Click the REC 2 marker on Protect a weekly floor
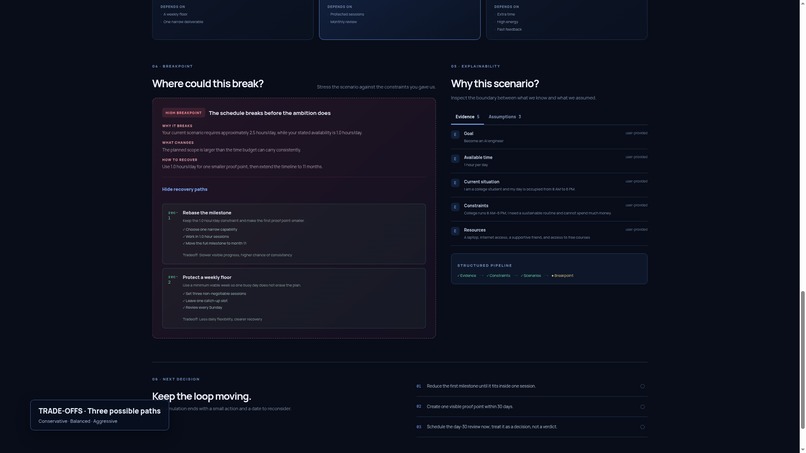This screenshot has width=806, height=453. tap(172, 279)
